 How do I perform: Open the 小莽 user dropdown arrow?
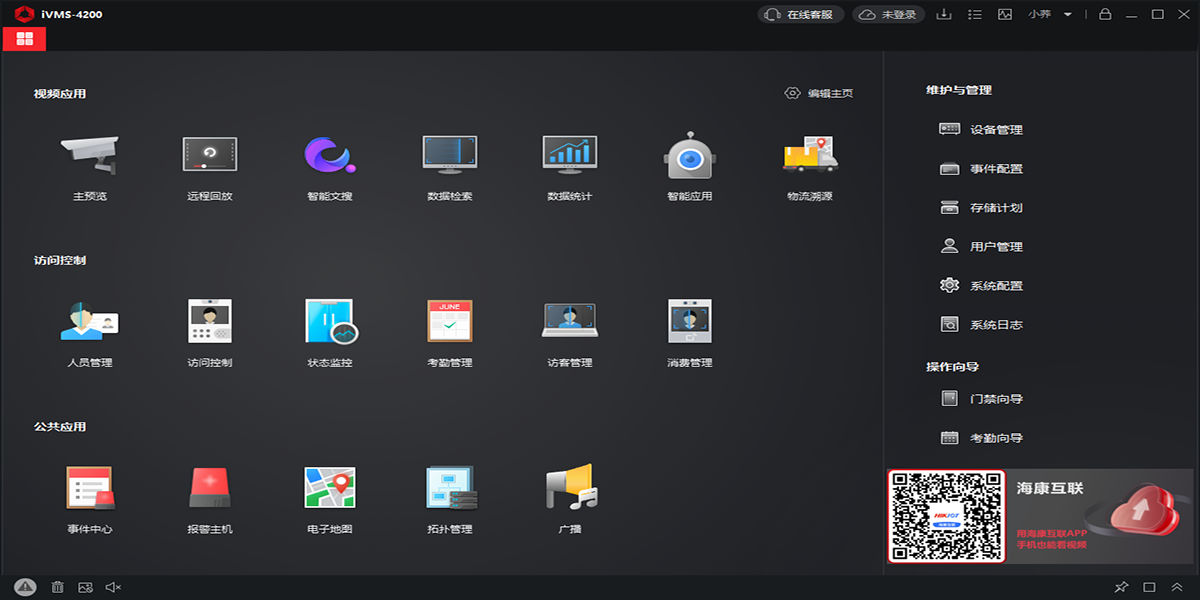(x=1068, y=14)
